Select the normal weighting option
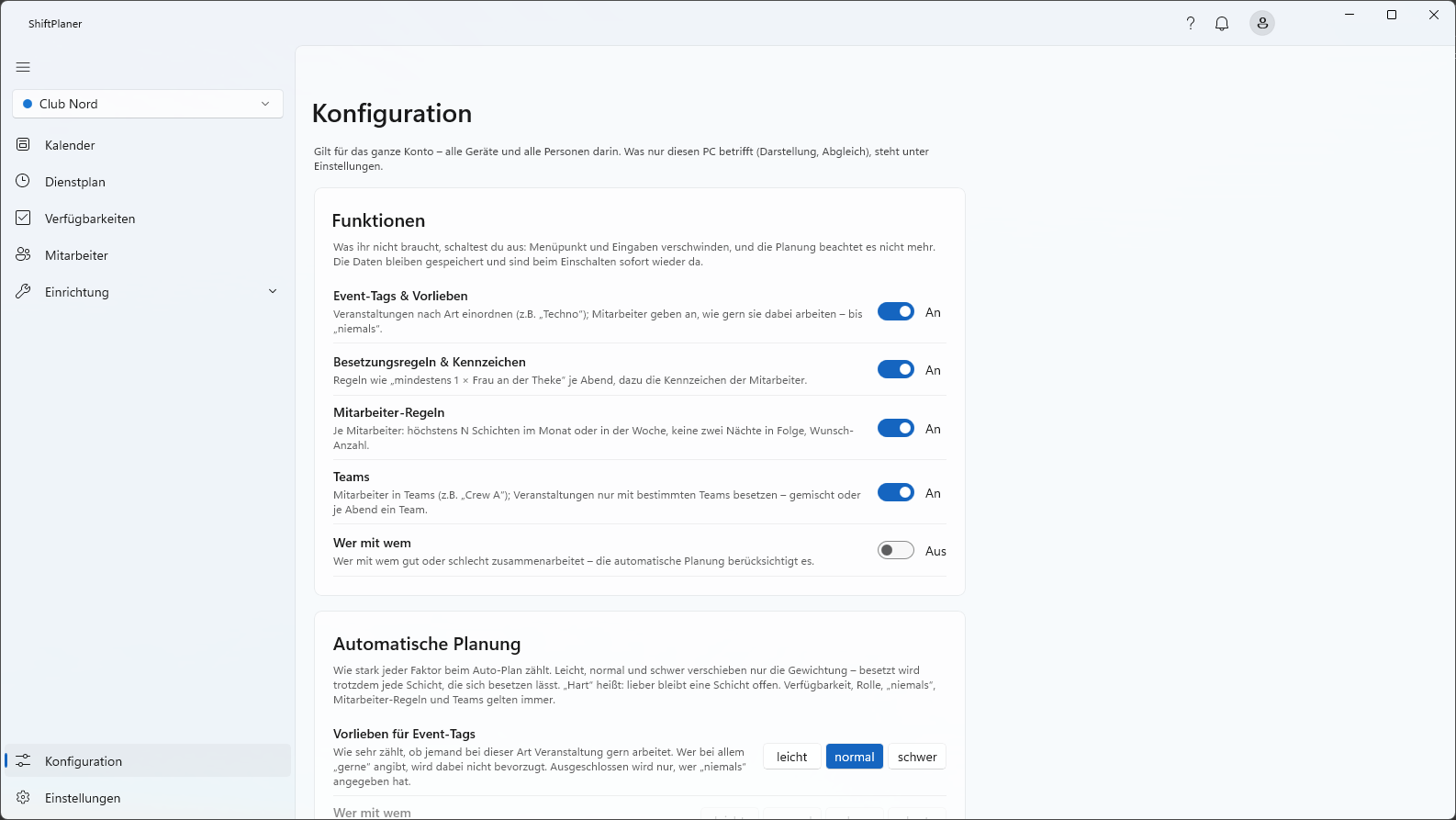The image size is (1456, 820). coord(855,757)
